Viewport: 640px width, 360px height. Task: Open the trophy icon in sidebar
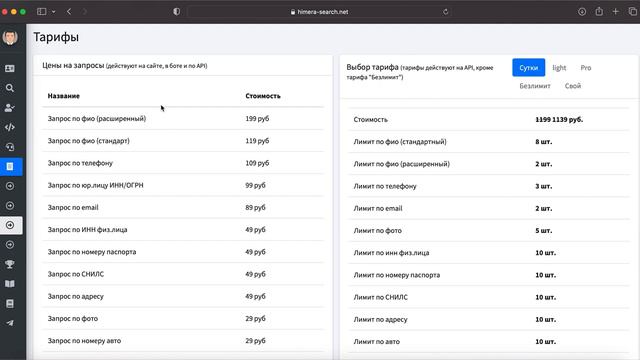click(x=10, y=264)
